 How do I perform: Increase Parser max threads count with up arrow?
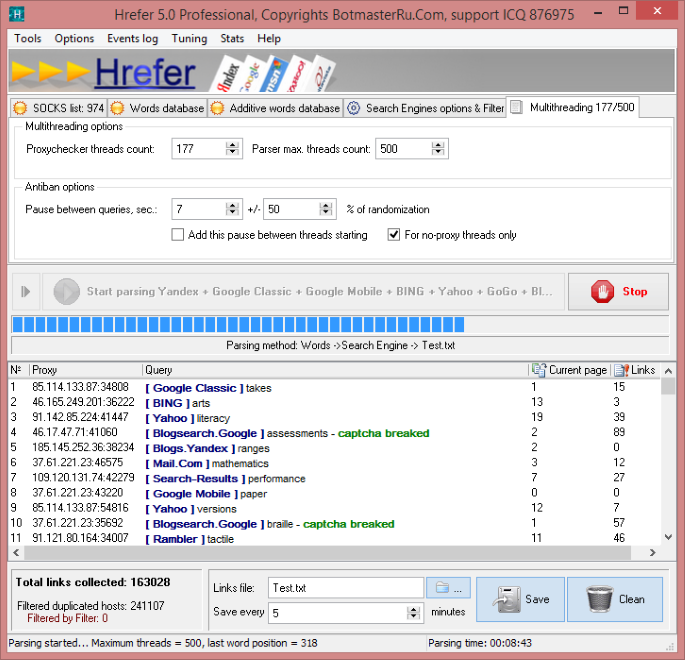[x=438, y=145]
